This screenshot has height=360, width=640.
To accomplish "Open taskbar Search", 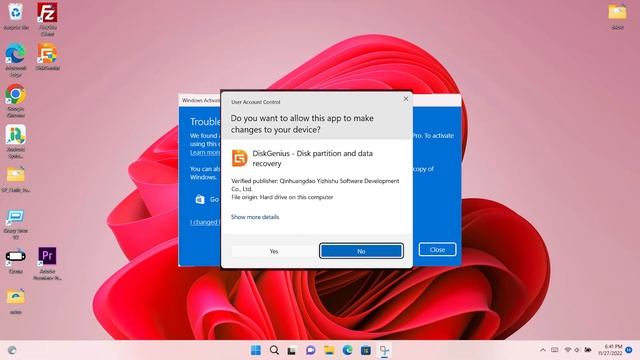I will [274, 350].
